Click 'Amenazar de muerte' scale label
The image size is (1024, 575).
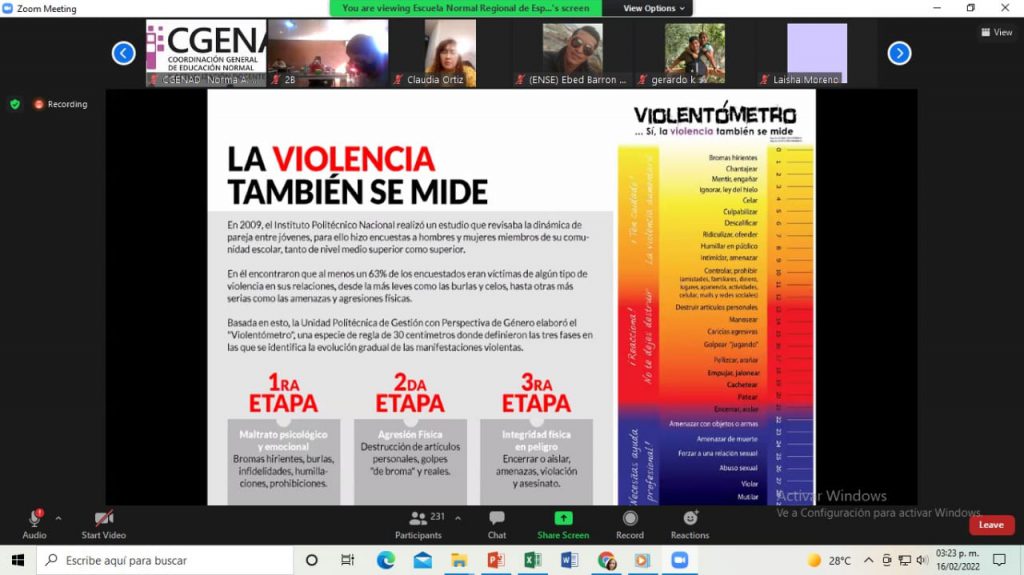(727, 439)
